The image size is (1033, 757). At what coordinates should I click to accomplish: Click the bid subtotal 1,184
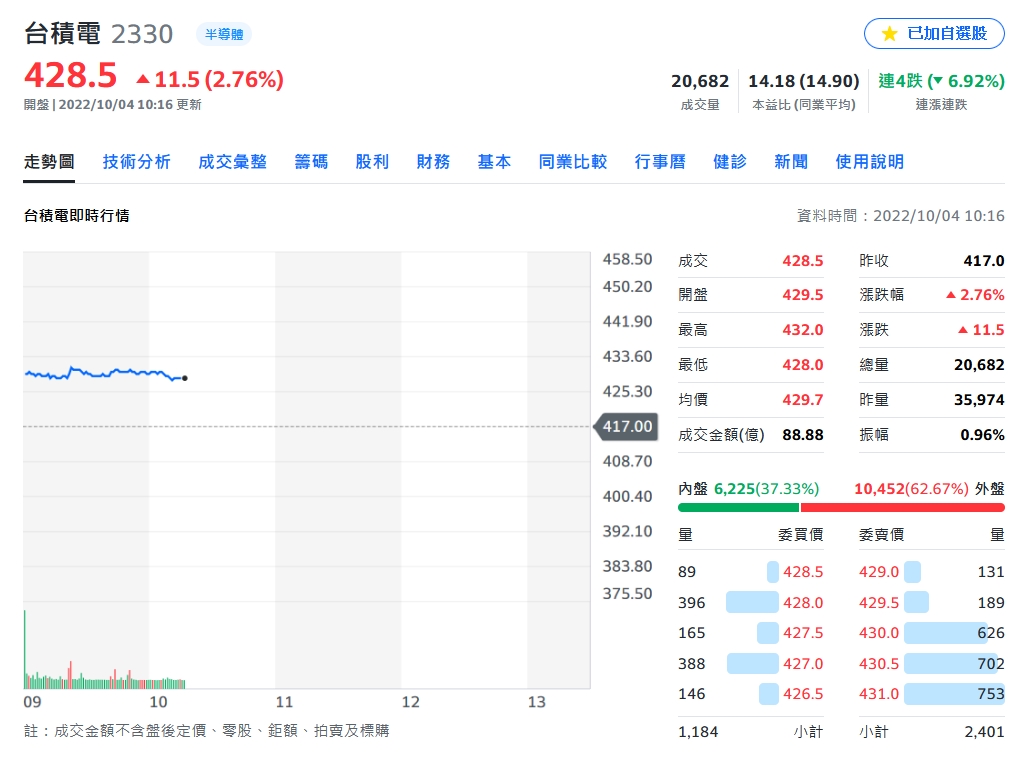698,731
